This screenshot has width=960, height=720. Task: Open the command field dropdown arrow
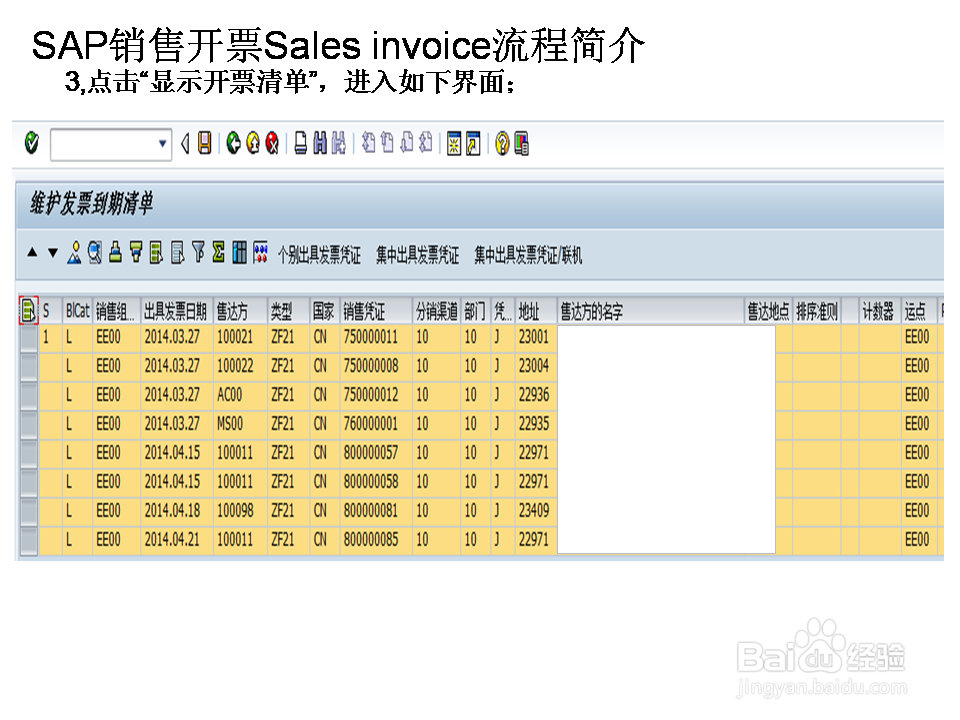[162, 144]
